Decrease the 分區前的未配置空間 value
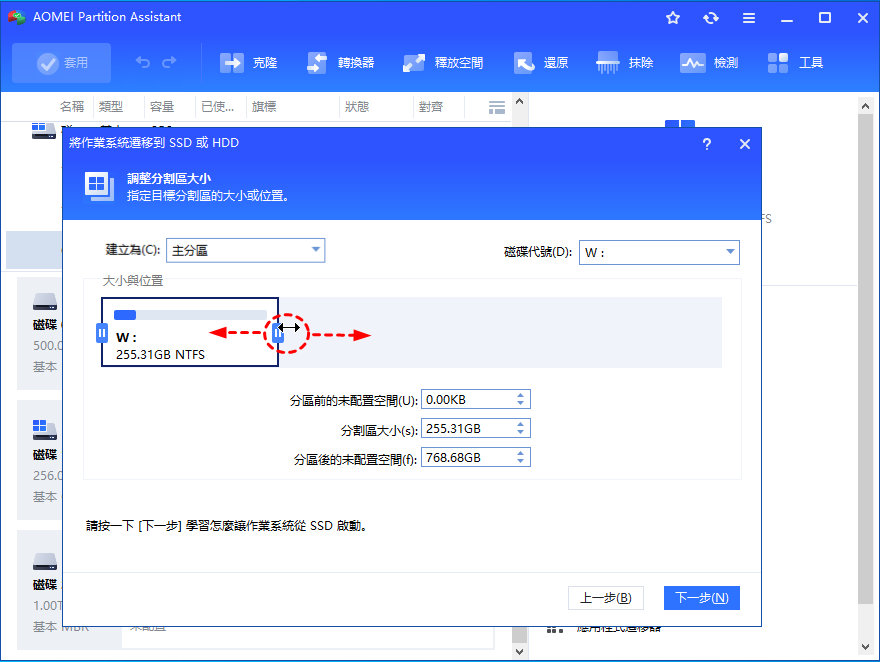This screenshot has height=662, width=880. (521, 403)
